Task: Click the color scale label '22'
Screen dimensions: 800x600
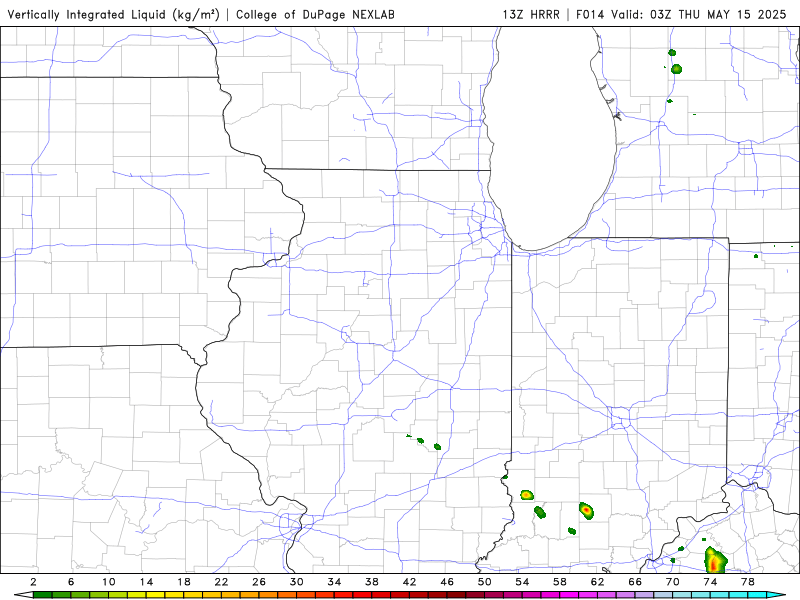Action: [x=221, y=582]
